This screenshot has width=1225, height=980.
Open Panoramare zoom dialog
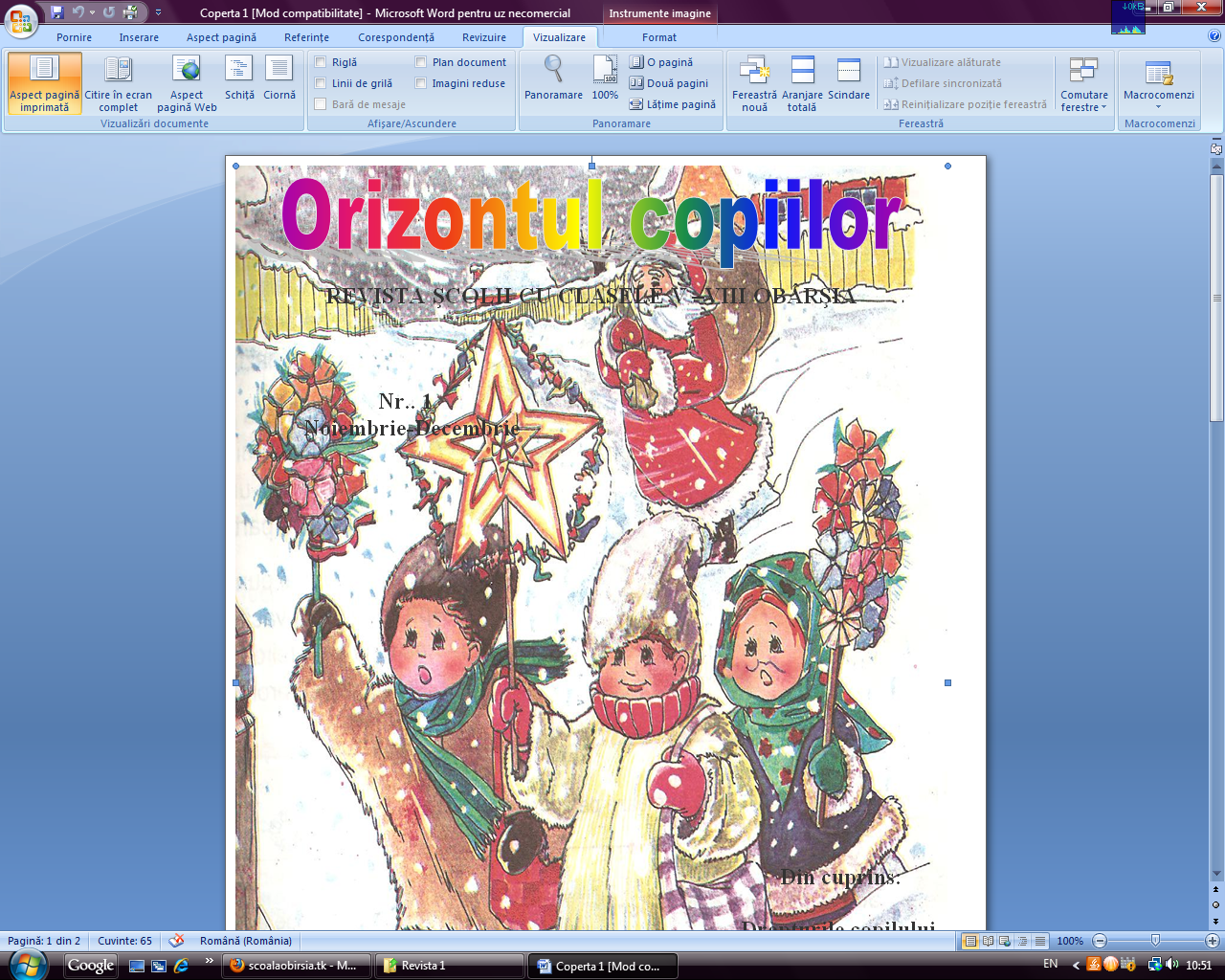coord(553,78)
